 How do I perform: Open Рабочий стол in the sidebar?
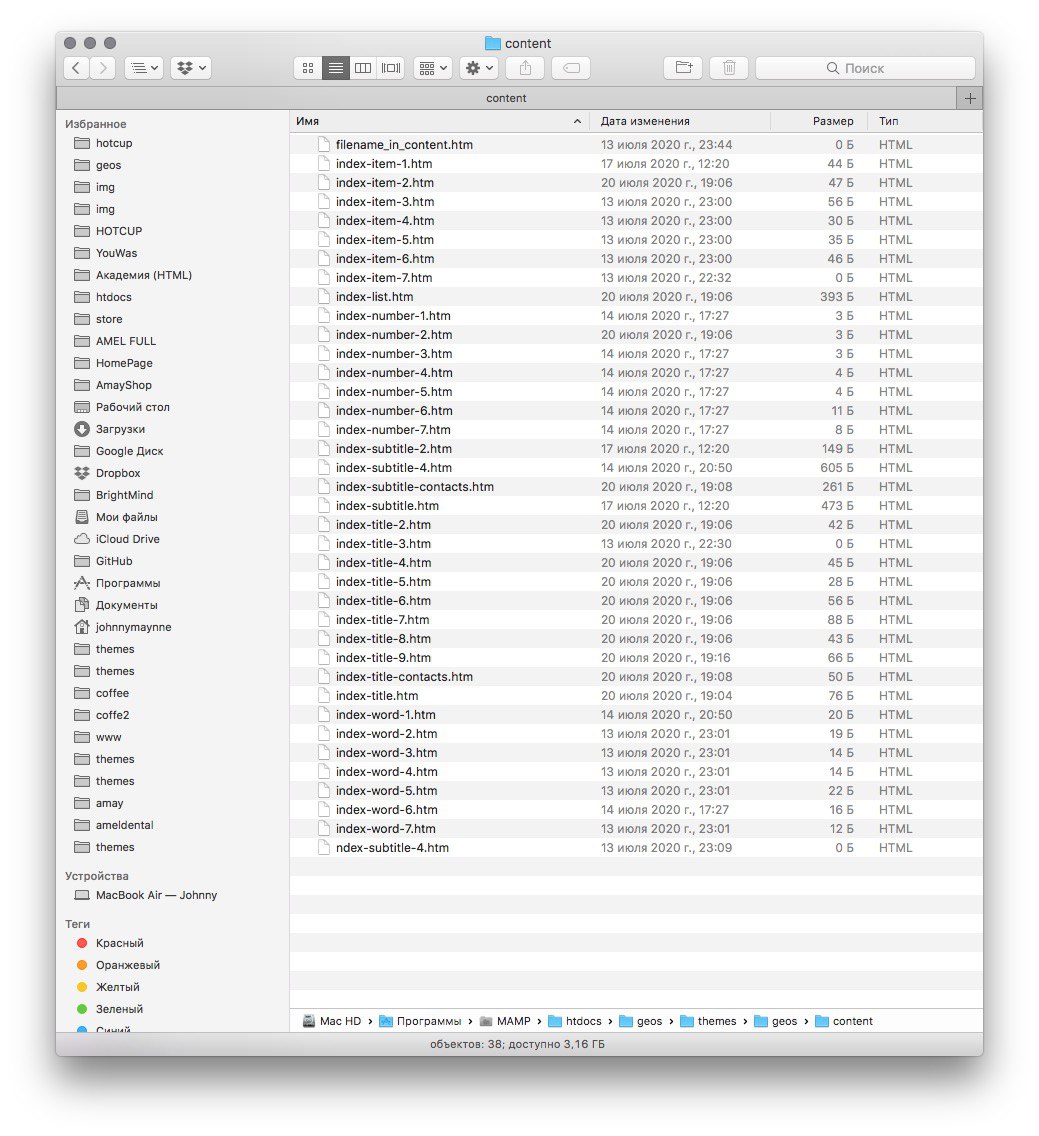[133, 407]
